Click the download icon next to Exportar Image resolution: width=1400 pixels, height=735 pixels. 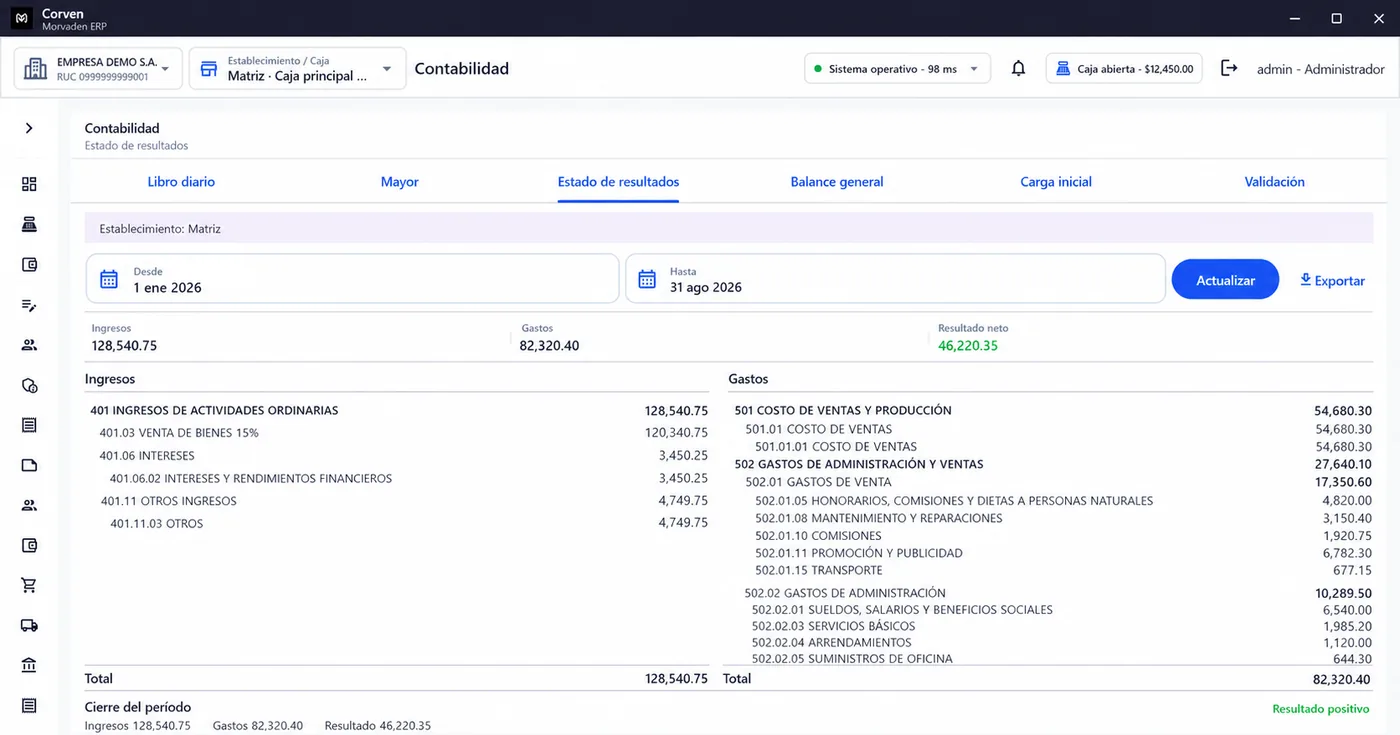click(1305, 280)
